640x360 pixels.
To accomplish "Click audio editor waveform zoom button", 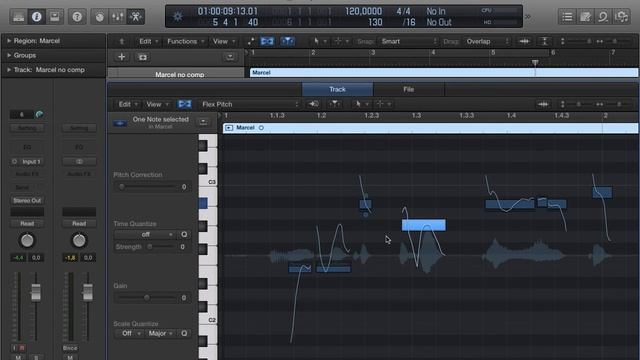I will click(x=543, y=104).
